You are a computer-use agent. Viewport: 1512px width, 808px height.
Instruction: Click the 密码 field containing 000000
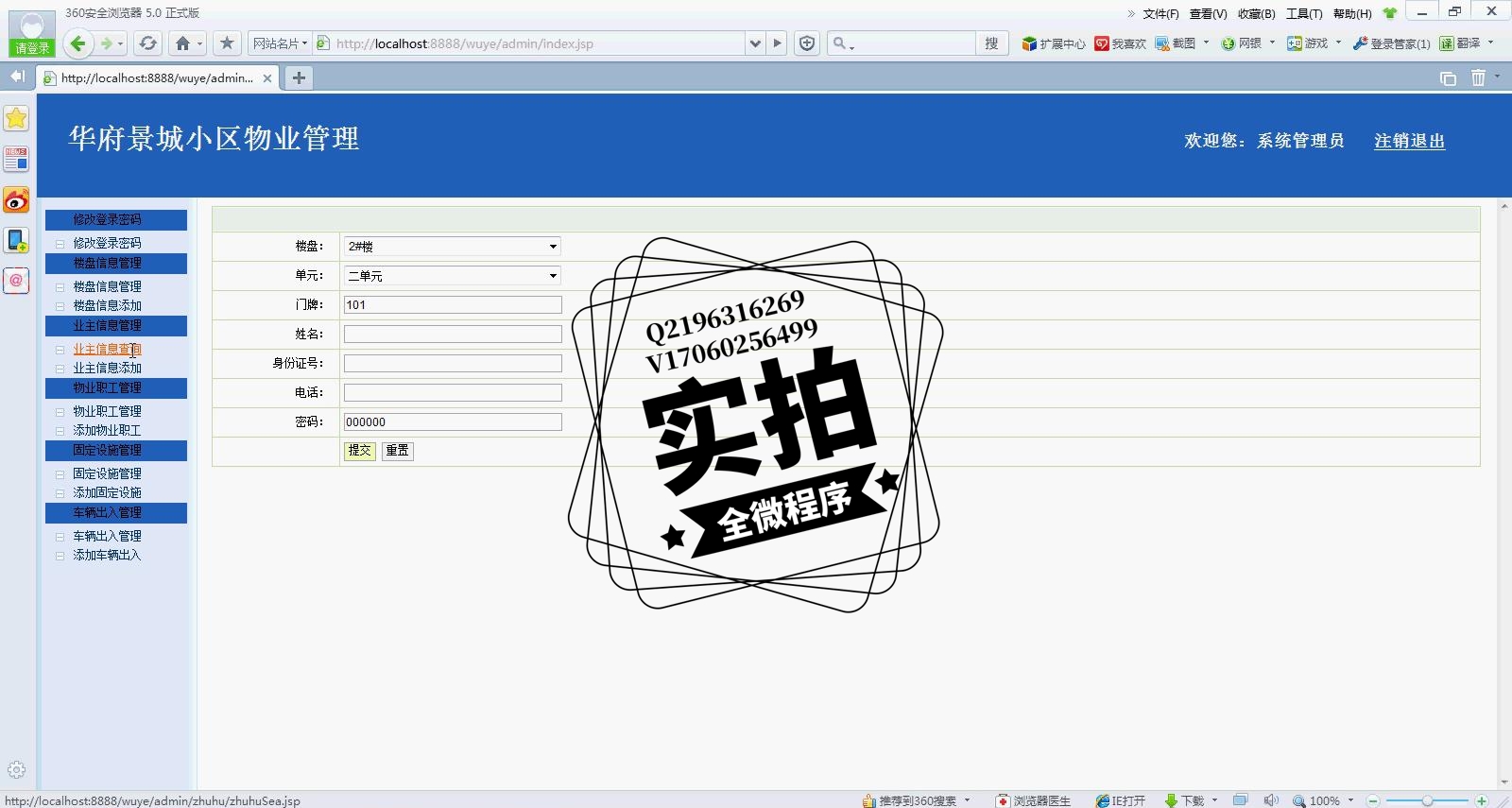(x=453, y=422)
